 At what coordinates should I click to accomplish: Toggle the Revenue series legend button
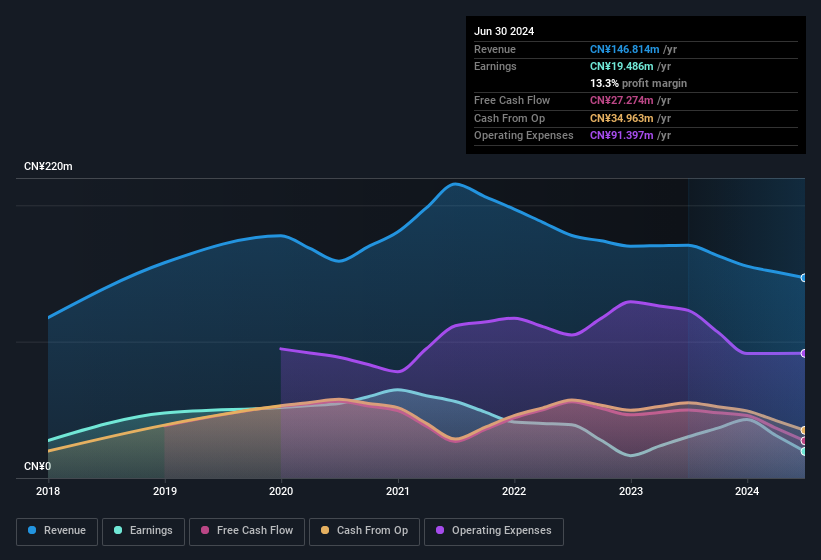point(57,531)
